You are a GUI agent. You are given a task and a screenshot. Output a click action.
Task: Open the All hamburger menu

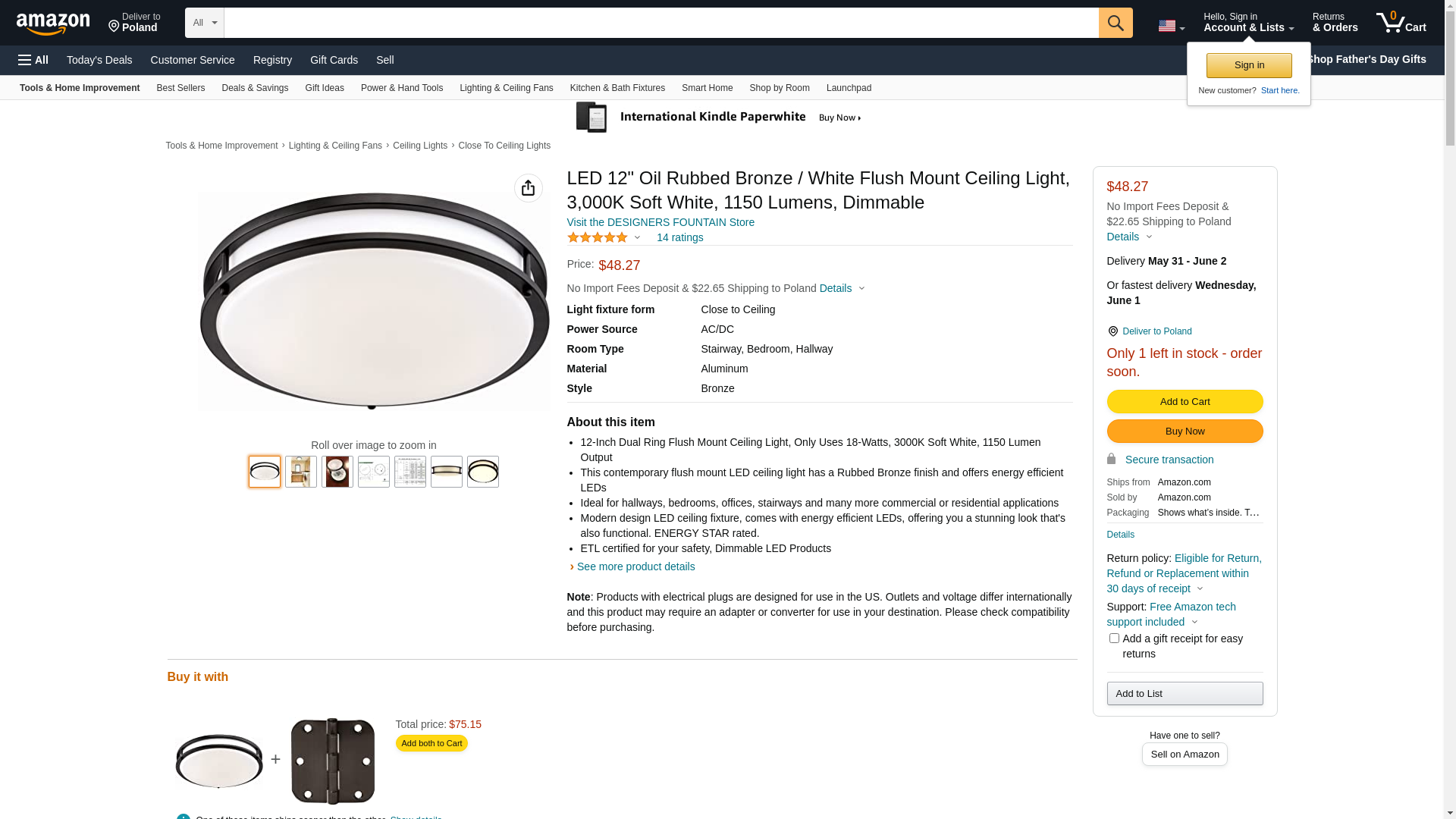(x=33, y=60)
